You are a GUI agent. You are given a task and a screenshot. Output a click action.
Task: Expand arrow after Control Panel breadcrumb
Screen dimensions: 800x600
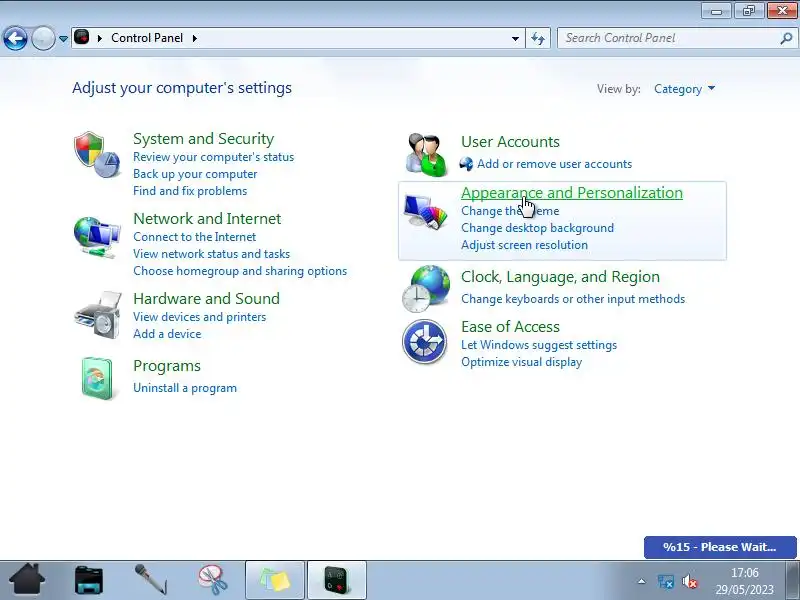click(x=195, y=38)
